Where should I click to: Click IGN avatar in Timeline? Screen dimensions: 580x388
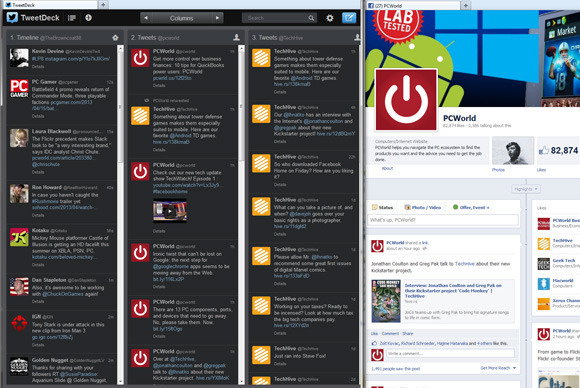(19, 323)
